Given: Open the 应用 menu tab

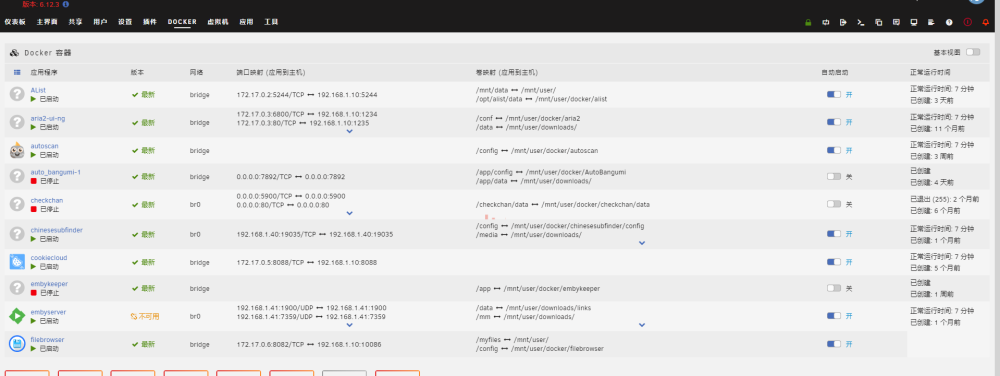Looking at the screenshot, I should tap(246, 22).
